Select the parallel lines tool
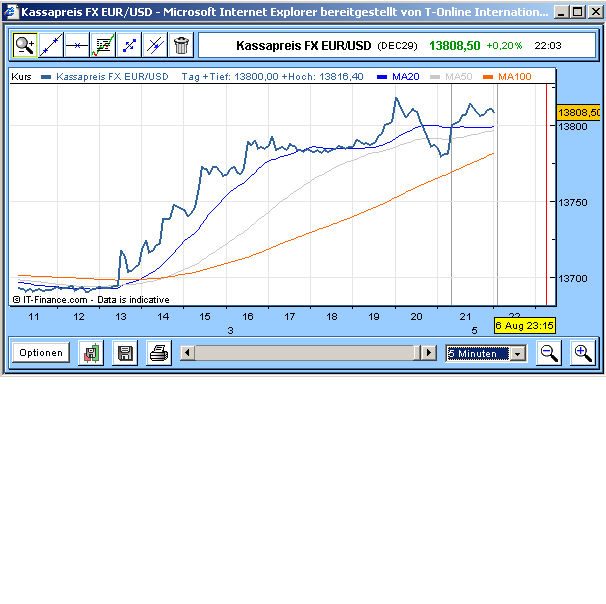 pos(155,46)
